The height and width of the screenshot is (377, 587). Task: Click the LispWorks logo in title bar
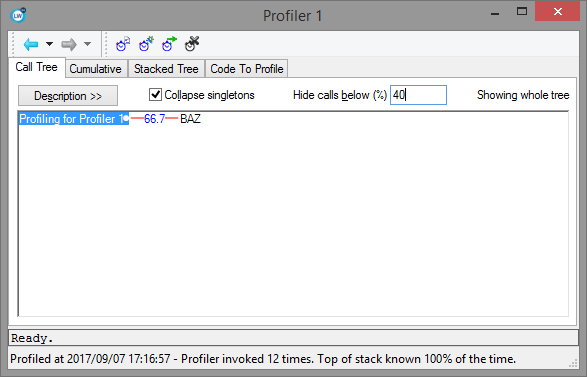18,16
